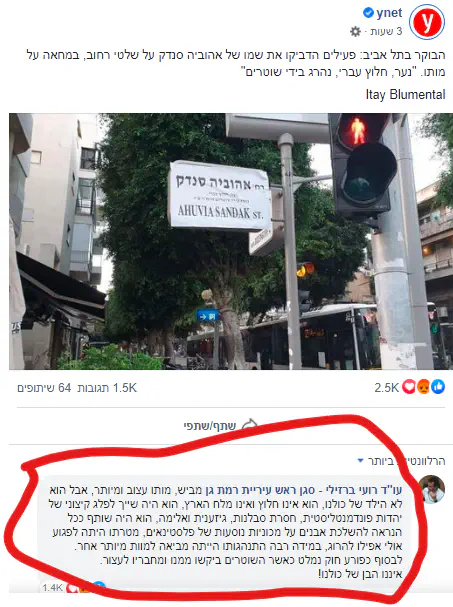The image size is (453, 607).
Task: Open the 1.5K comments count
Action: 107,388
